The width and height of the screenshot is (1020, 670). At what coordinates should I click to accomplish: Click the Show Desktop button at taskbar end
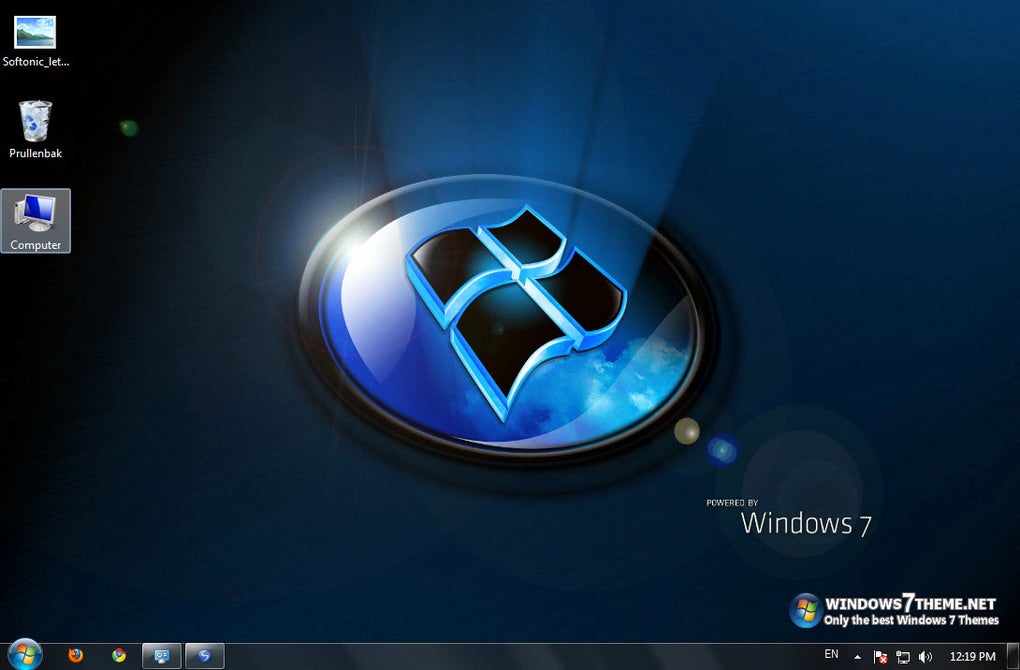click(x=1013, y=656)
